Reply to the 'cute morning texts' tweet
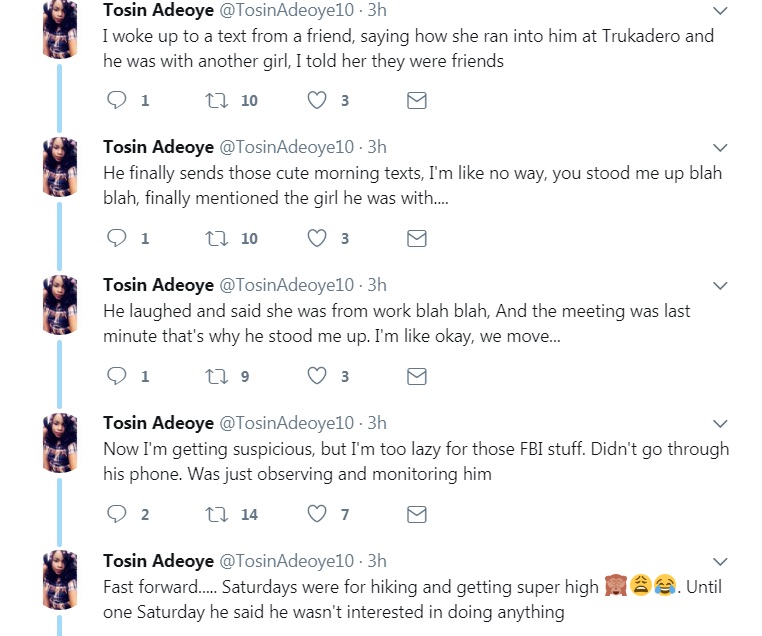Viewport: 762px width, 636px height. (116, 238)
